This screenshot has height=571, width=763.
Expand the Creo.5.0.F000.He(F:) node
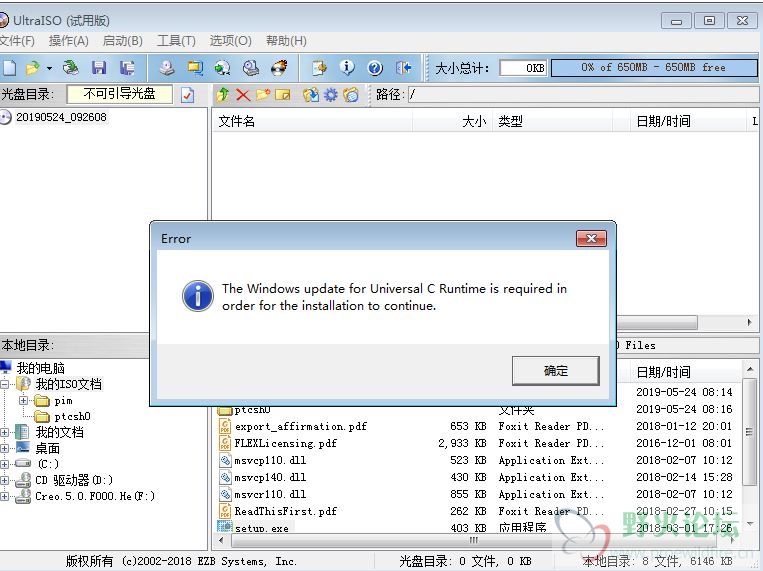point(4,497)
